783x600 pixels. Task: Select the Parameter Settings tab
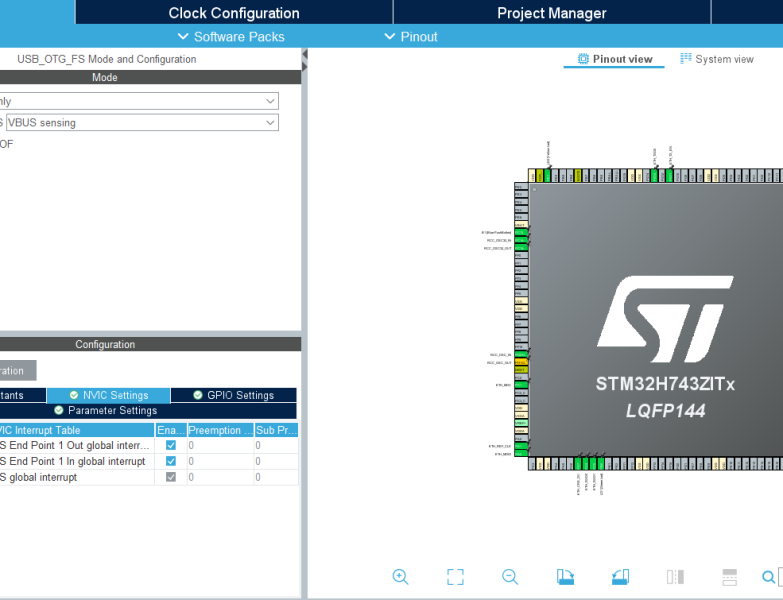[105, 410]
